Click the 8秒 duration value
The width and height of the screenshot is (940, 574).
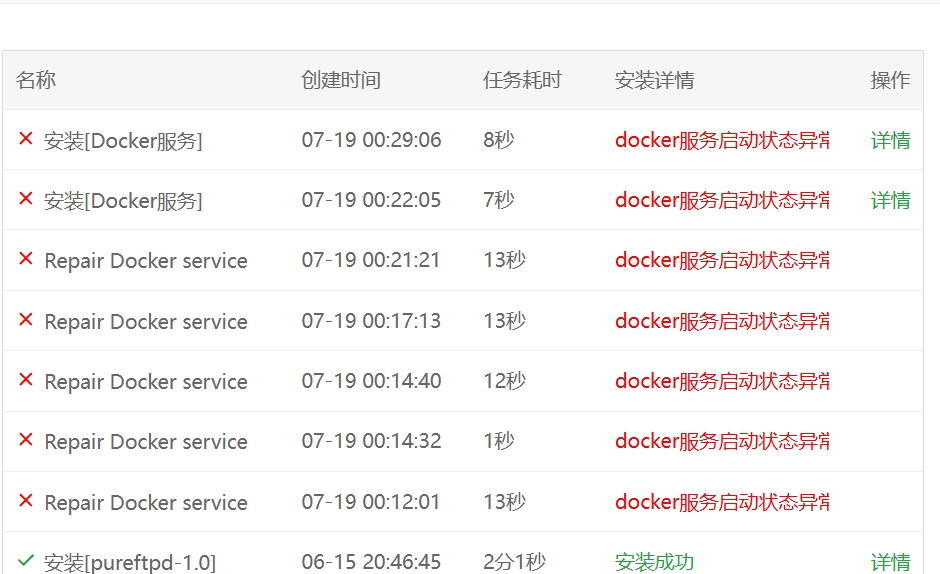[x=499, y=140]
